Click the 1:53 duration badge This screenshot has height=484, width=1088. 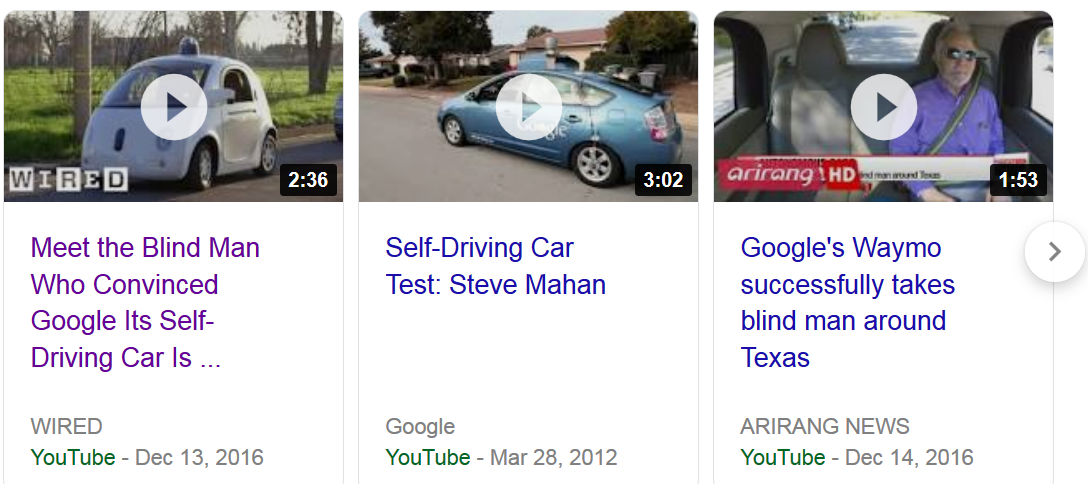pos(1018,180)
